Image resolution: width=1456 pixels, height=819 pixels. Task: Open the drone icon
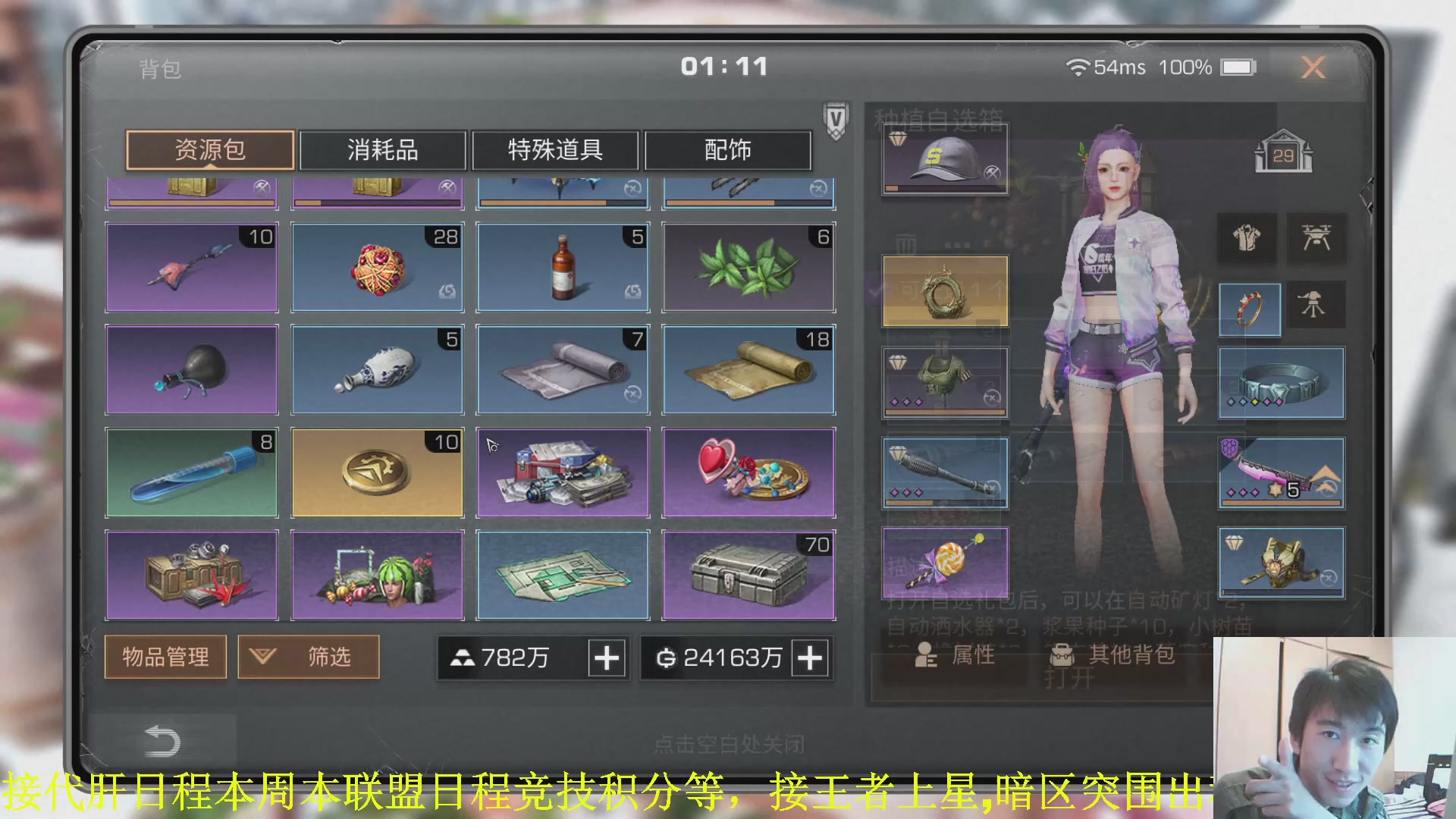[1316, 237]
